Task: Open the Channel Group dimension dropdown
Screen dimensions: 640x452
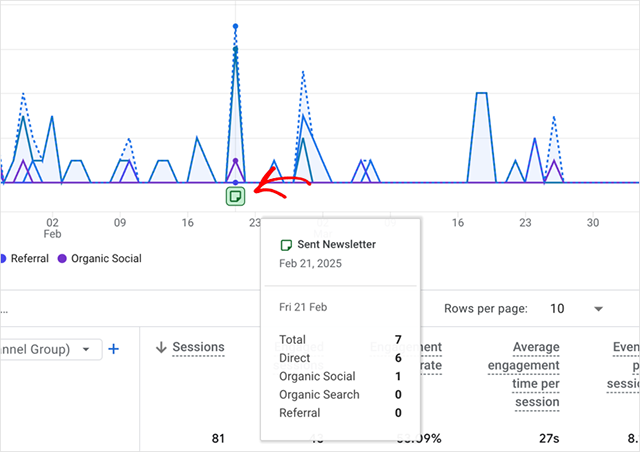Action: point(51,350)
